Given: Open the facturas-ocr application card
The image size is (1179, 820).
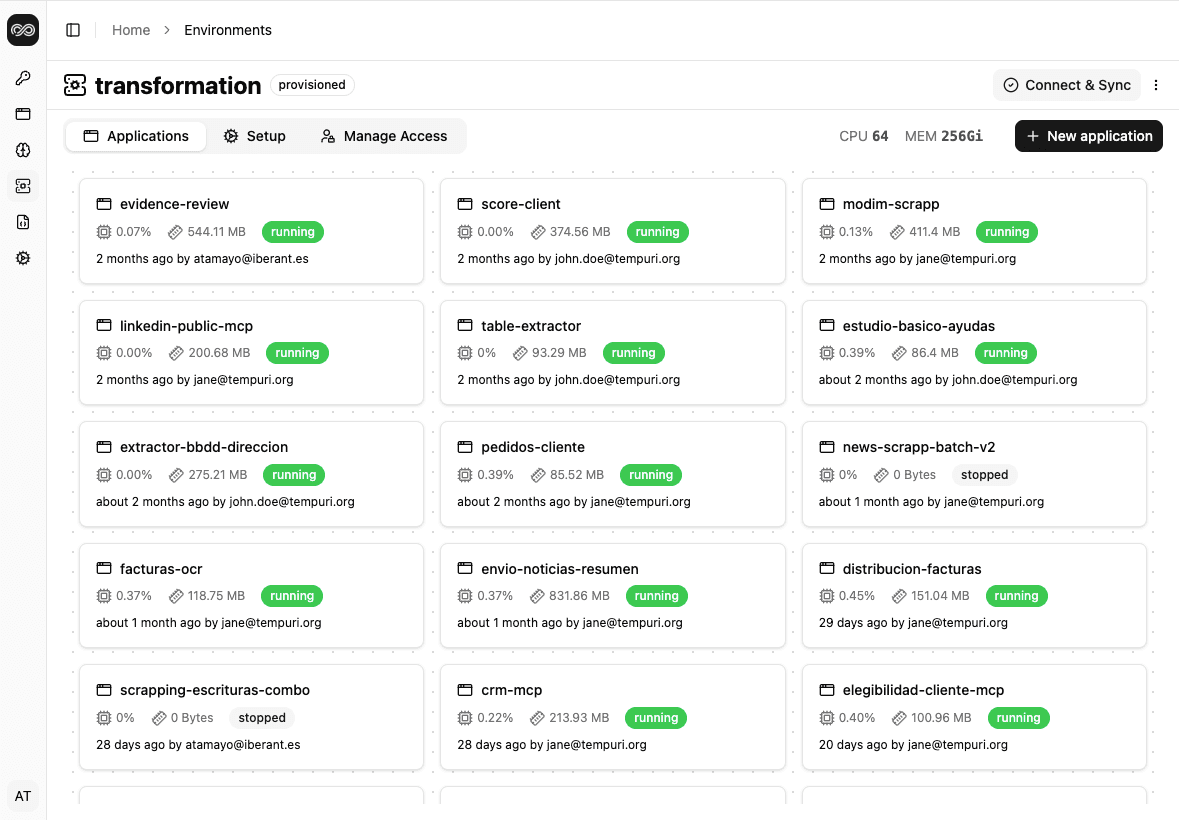Looking at the screenshot, I should point(251,595).
